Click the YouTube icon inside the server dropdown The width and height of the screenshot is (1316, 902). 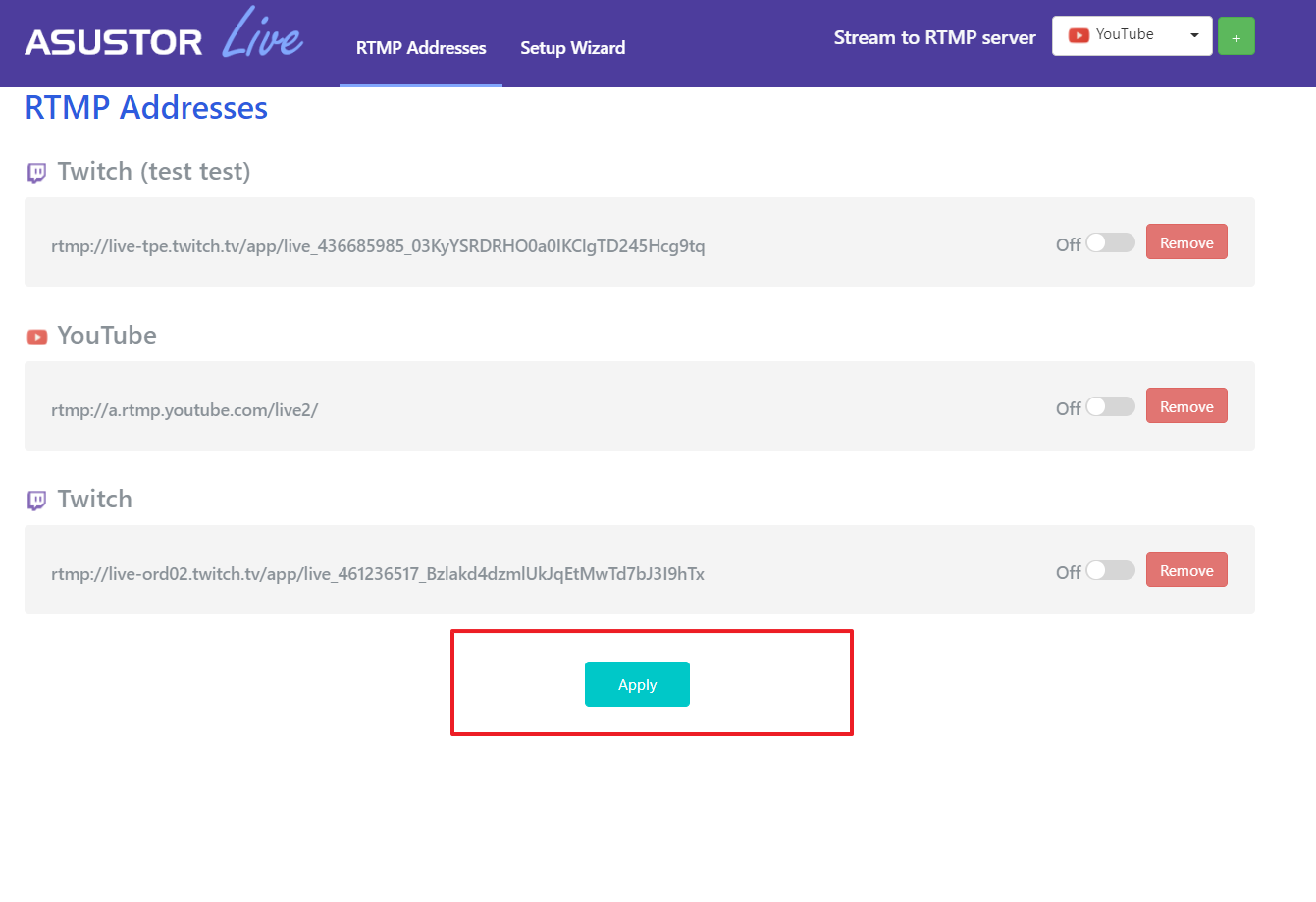[1079, 35]
